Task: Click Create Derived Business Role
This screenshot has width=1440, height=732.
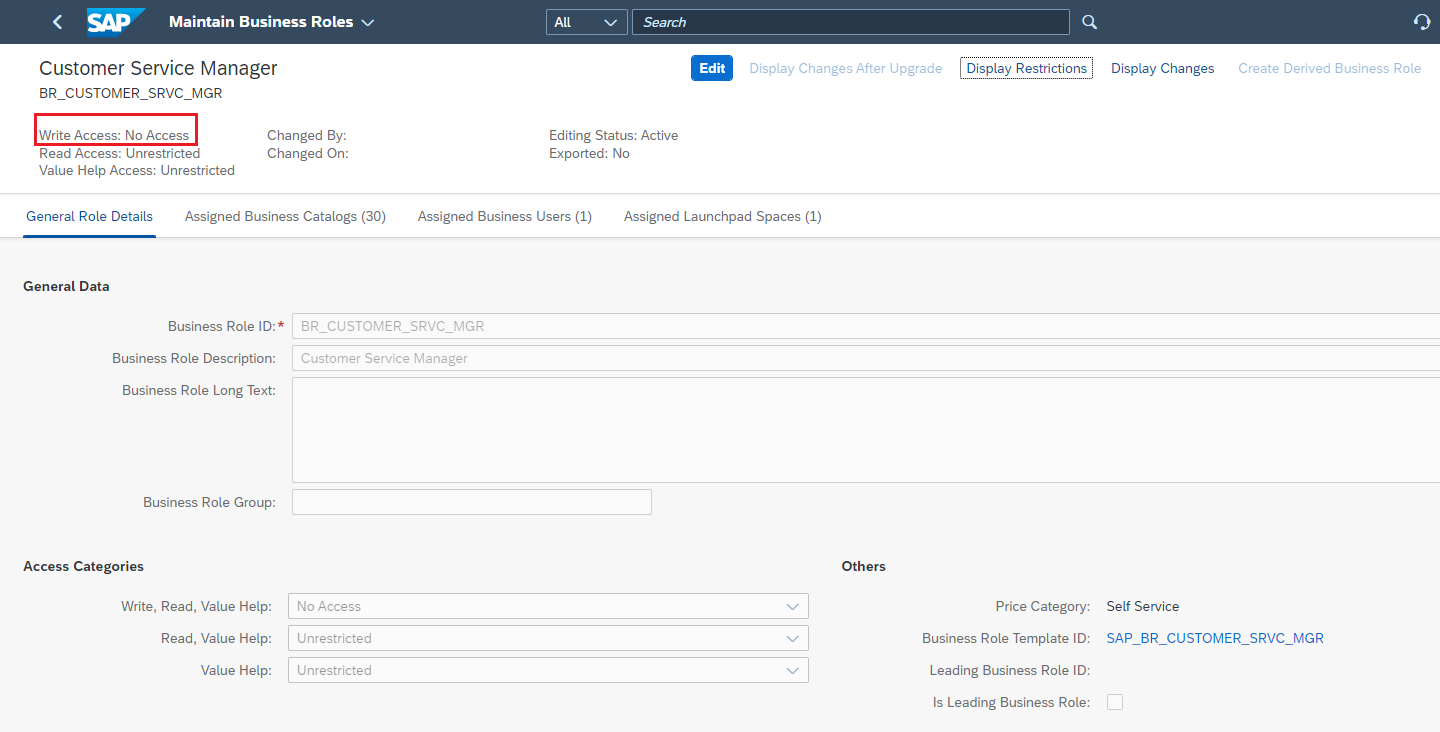Action: (x=1330, y=68)
